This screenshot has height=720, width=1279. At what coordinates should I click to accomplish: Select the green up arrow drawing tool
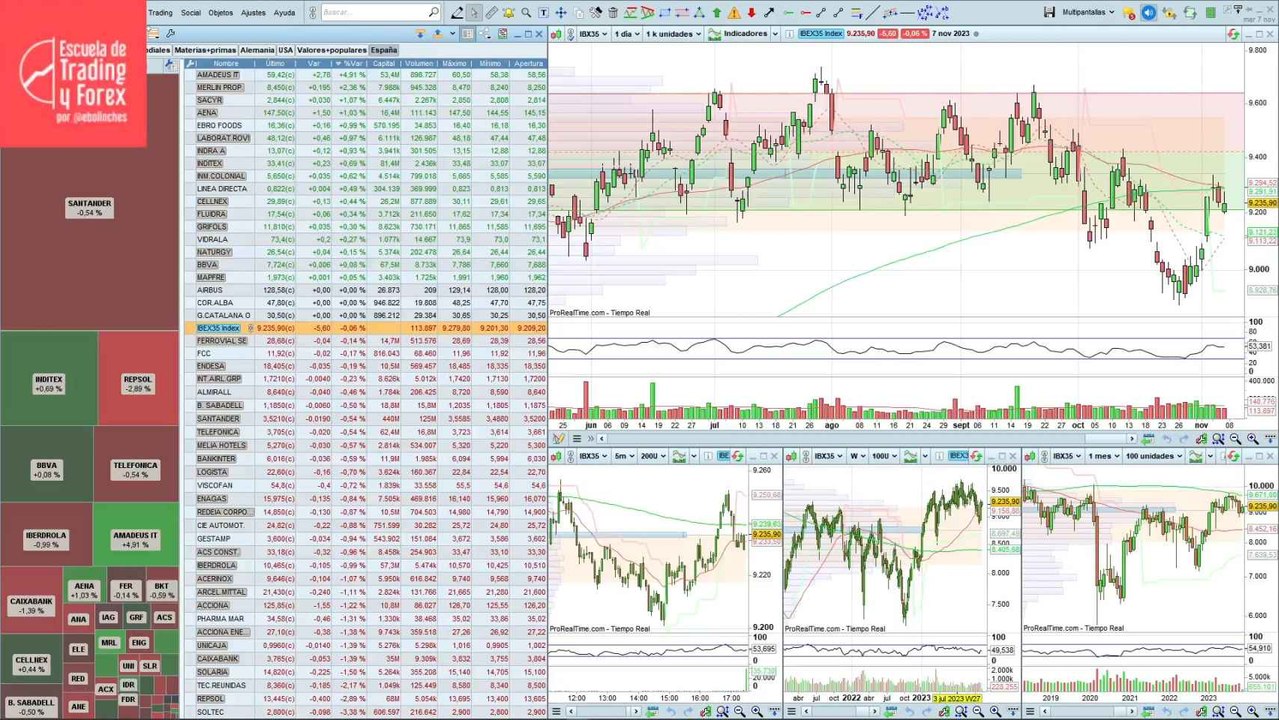(716, 13)
